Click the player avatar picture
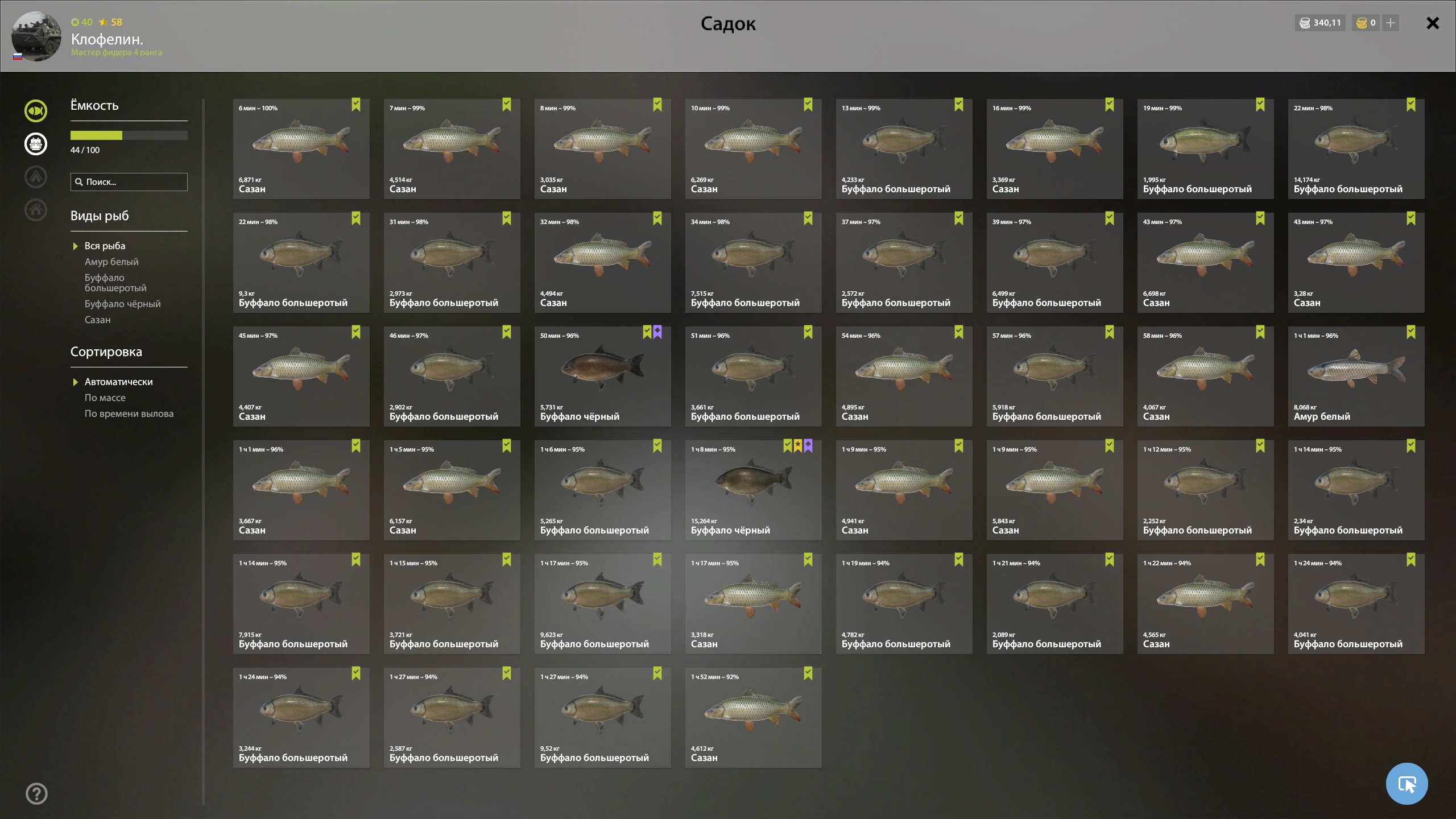Image resolution: width=1456 pixels, height=819 pixels. [x=36, y=36]
